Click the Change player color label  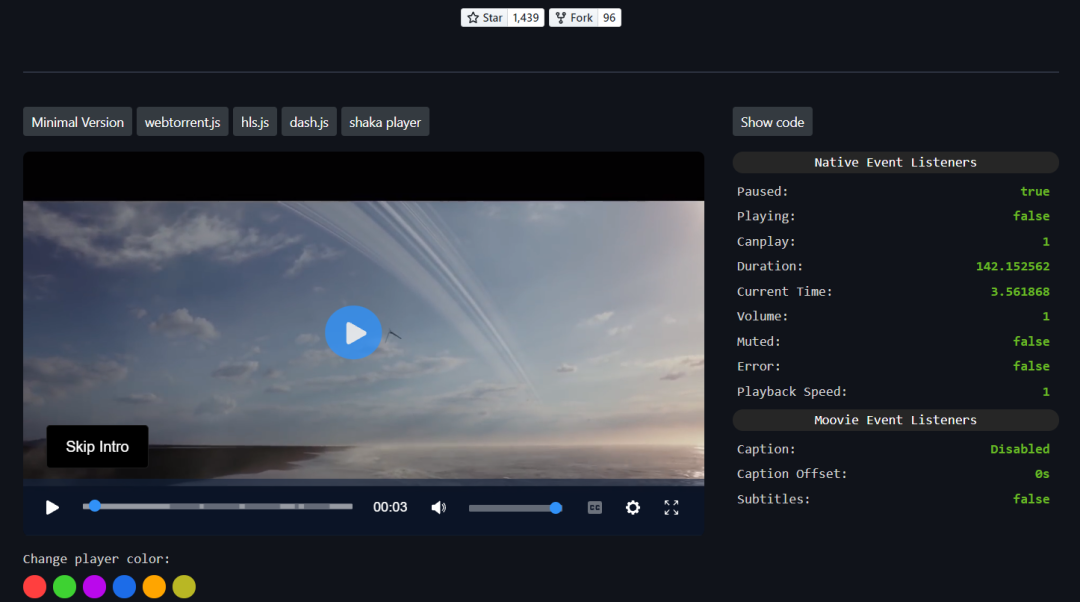[x=96, y=559]
